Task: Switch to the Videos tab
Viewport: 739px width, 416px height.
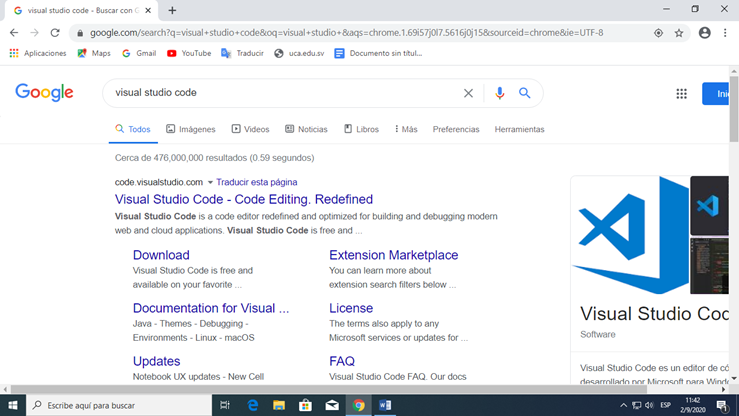Action: coord(250,129)
